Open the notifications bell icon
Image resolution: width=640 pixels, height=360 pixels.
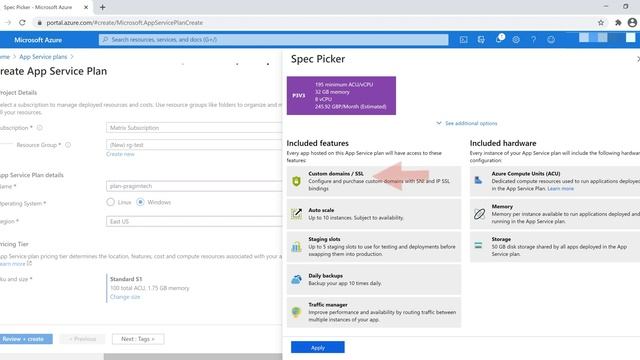(499, 39)
